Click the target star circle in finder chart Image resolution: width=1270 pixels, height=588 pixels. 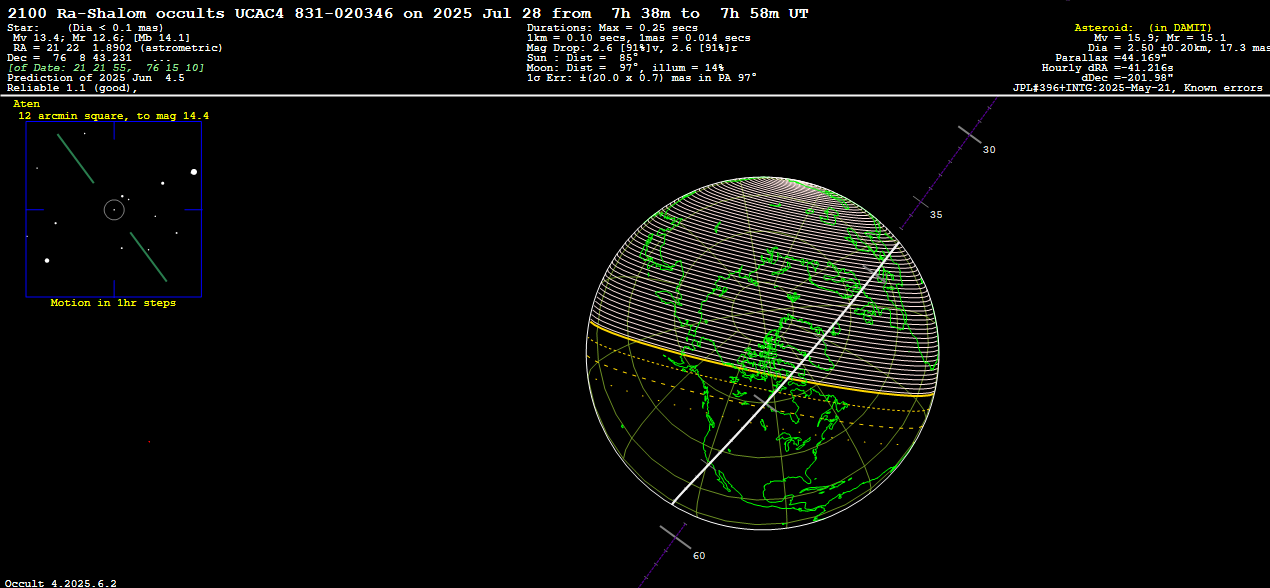point(114,209)
